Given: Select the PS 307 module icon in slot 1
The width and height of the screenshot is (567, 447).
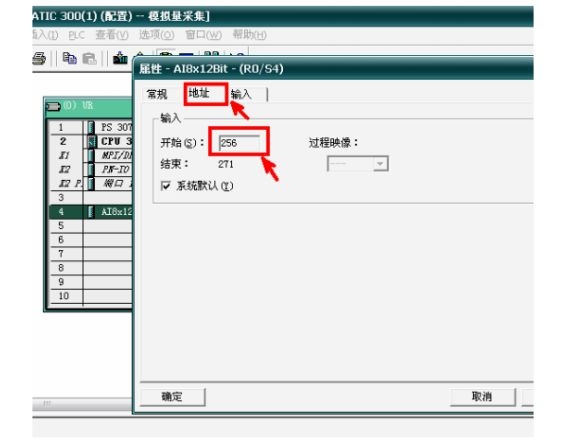Looking at the screenshot, I should coord(91,127).
